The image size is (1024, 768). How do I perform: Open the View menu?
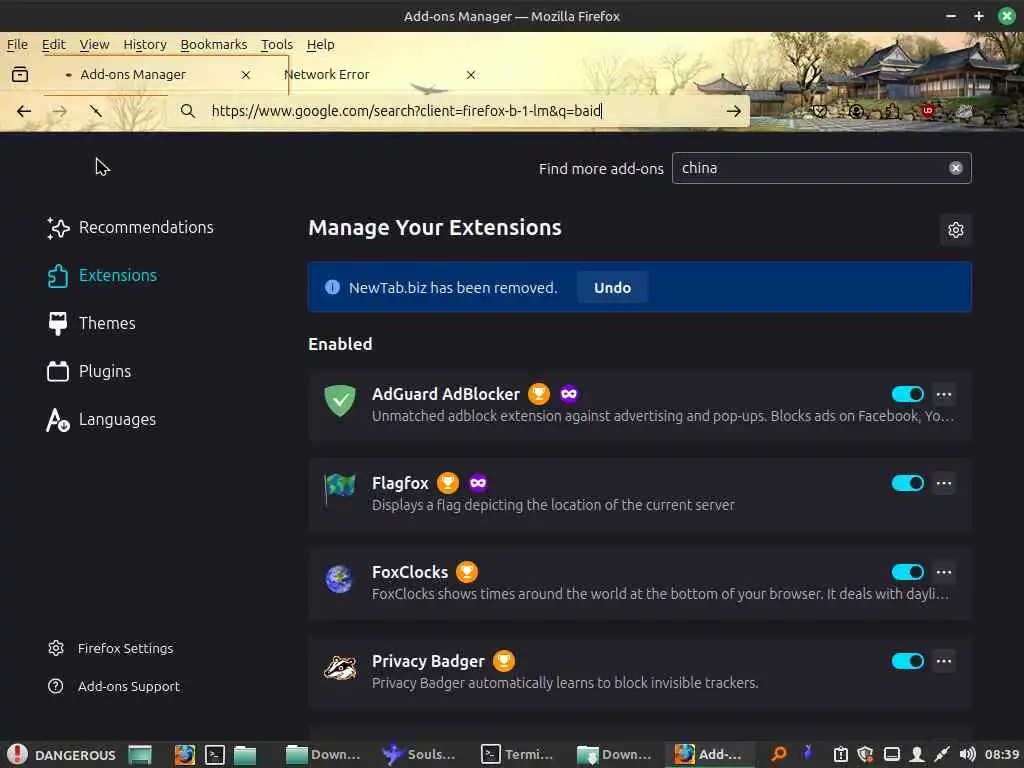click(x=95, y=44)
